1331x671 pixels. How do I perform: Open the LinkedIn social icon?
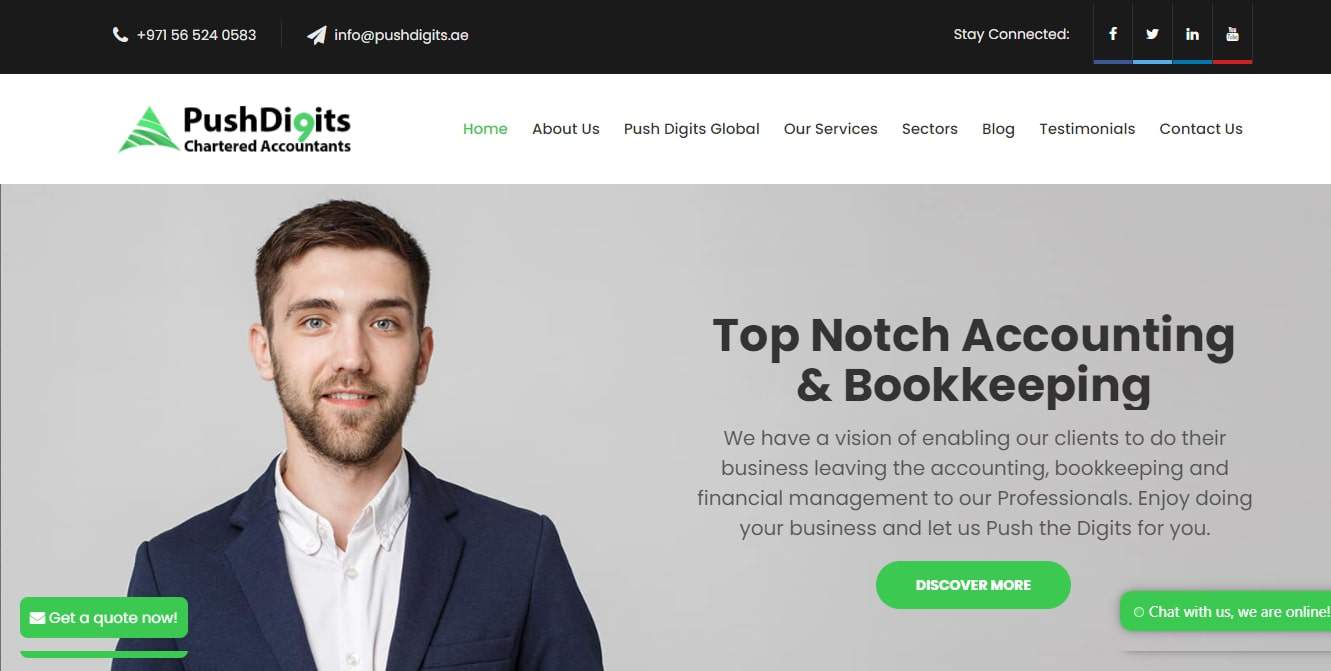[x=1192, y=34]
